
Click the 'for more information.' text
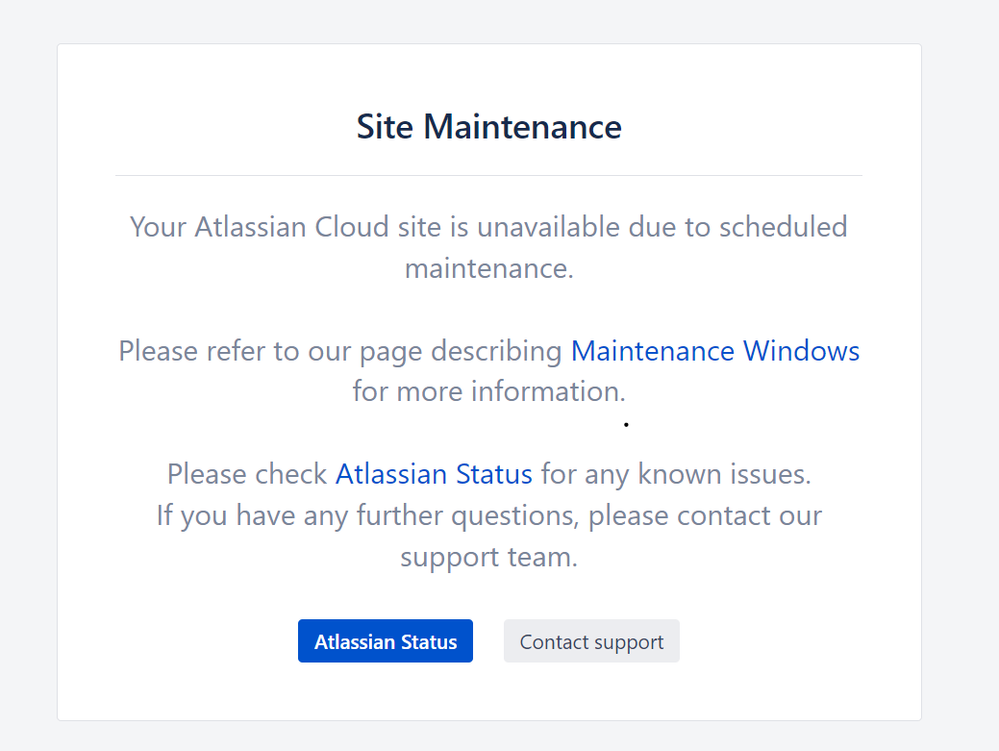coord(489,391)
